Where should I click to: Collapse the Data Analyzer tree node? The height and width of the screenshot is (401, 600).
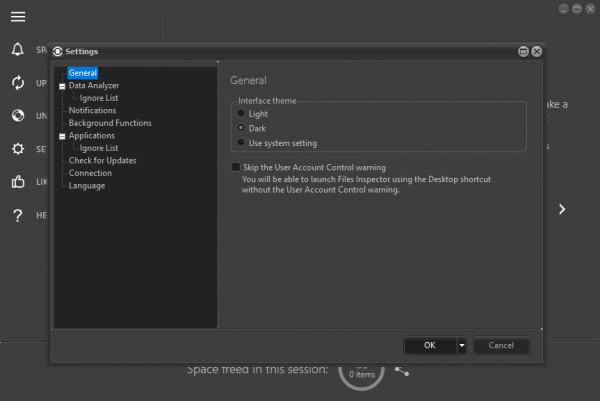(x=62, y=86)
